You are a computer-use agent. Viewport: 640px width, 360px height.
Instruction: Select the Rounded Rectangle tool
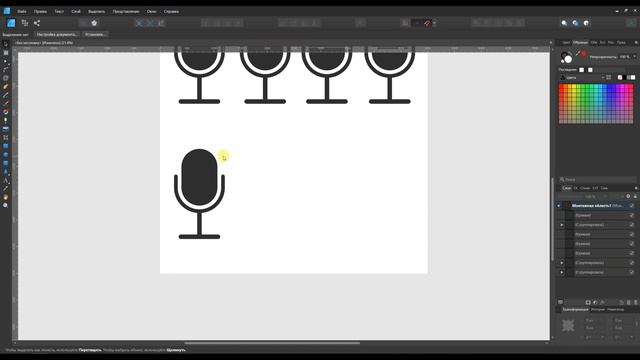[6, 163]
